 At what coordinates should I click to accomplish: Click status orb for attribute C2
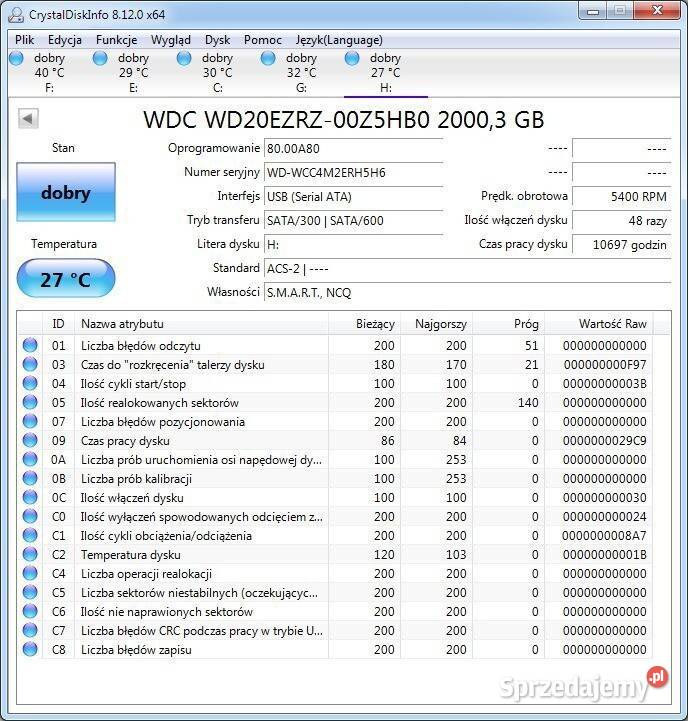[x=30, y=555]
